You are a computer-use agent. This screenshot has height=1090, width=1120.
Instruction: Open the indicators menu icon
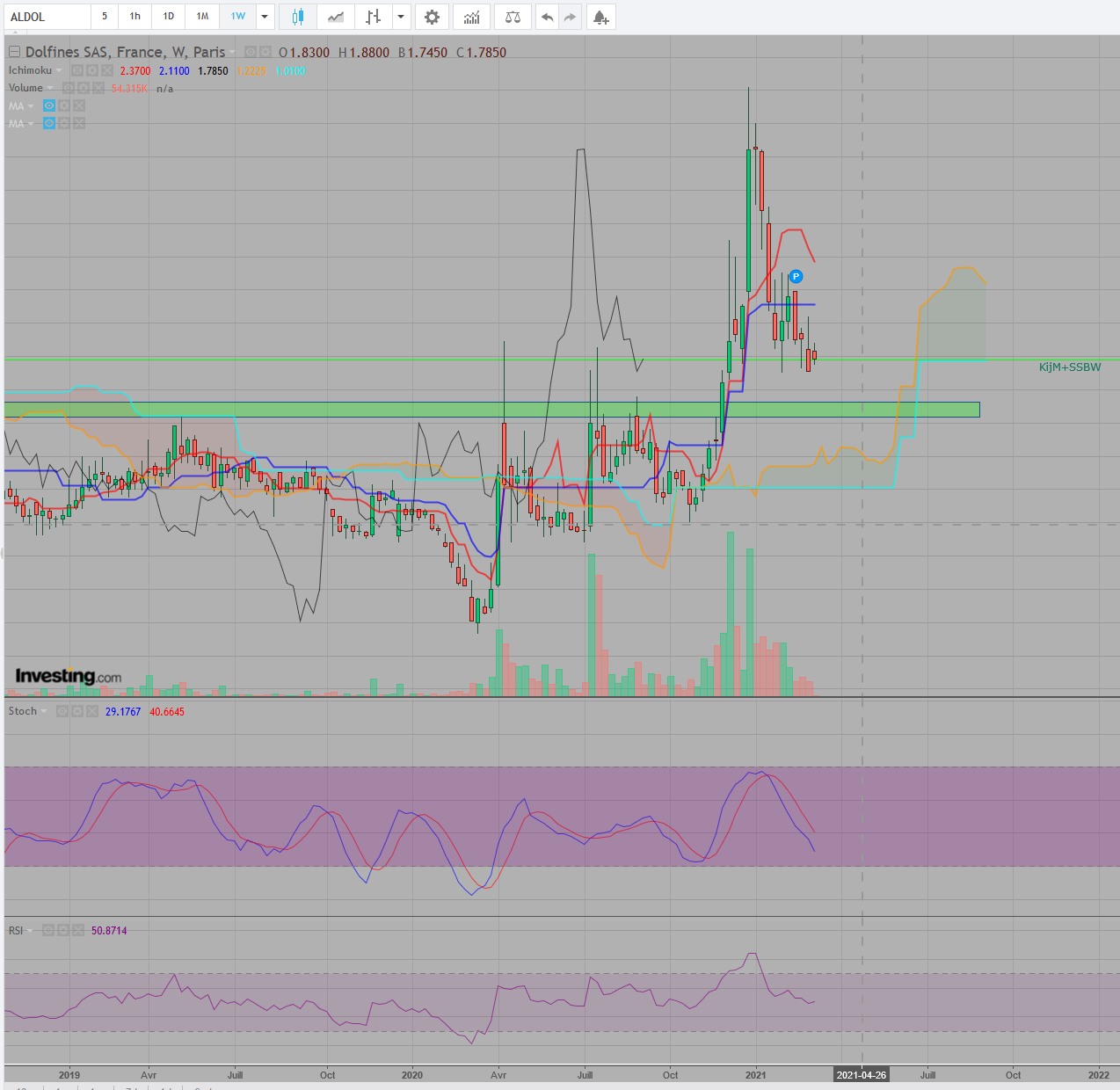[x=472, y=17]
